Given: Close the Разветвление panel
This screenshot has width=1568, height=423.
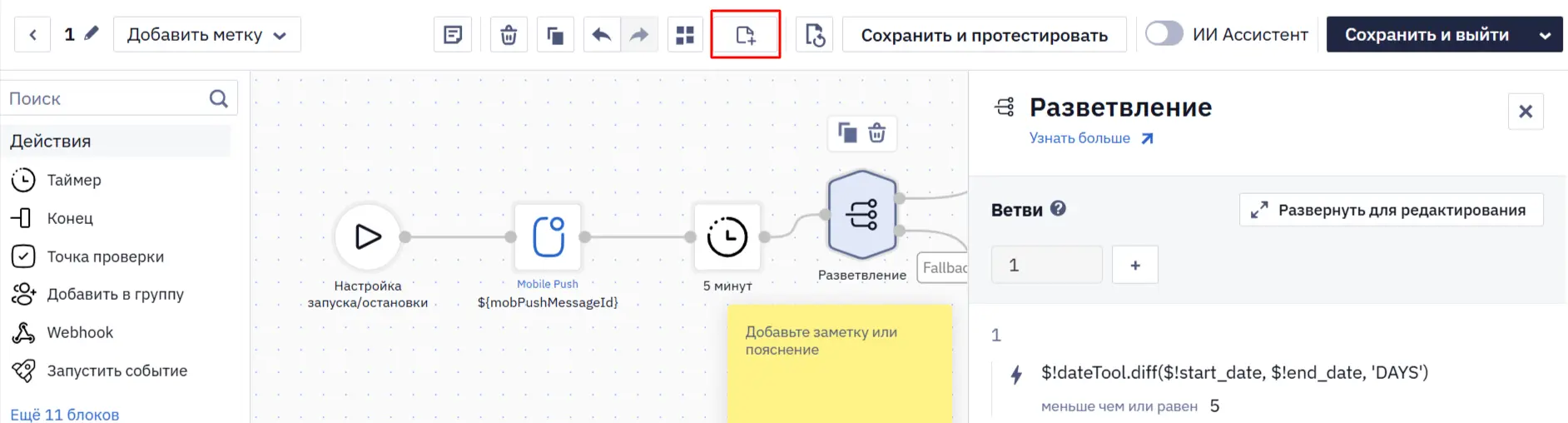Looking at the screenshot, I should pyautogui.click(x=1526, y=111).
